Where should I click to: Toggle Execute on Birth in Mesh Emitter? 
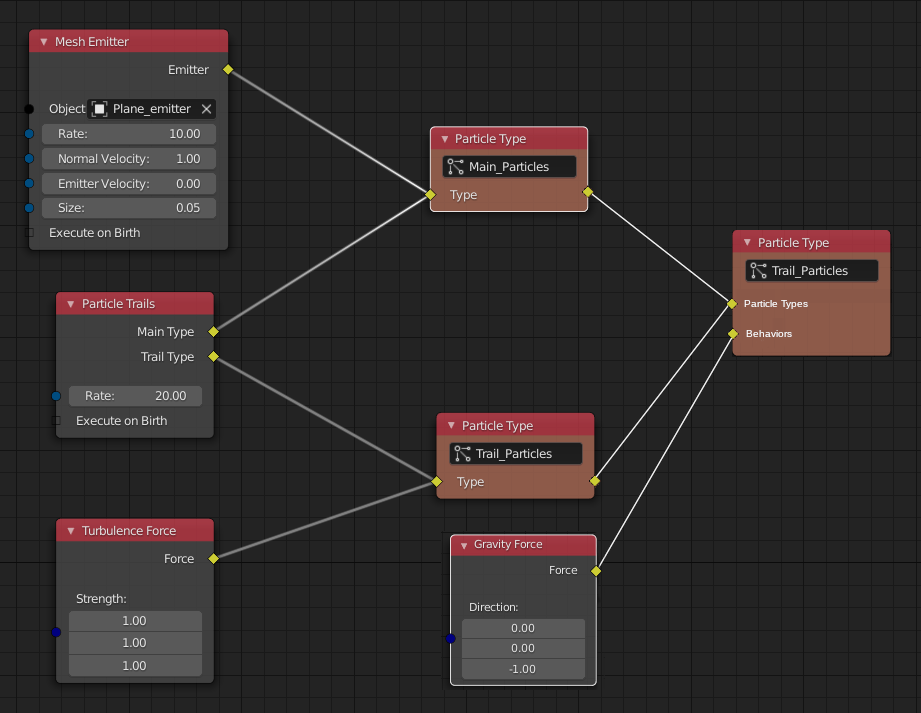(x=29, y=233)
